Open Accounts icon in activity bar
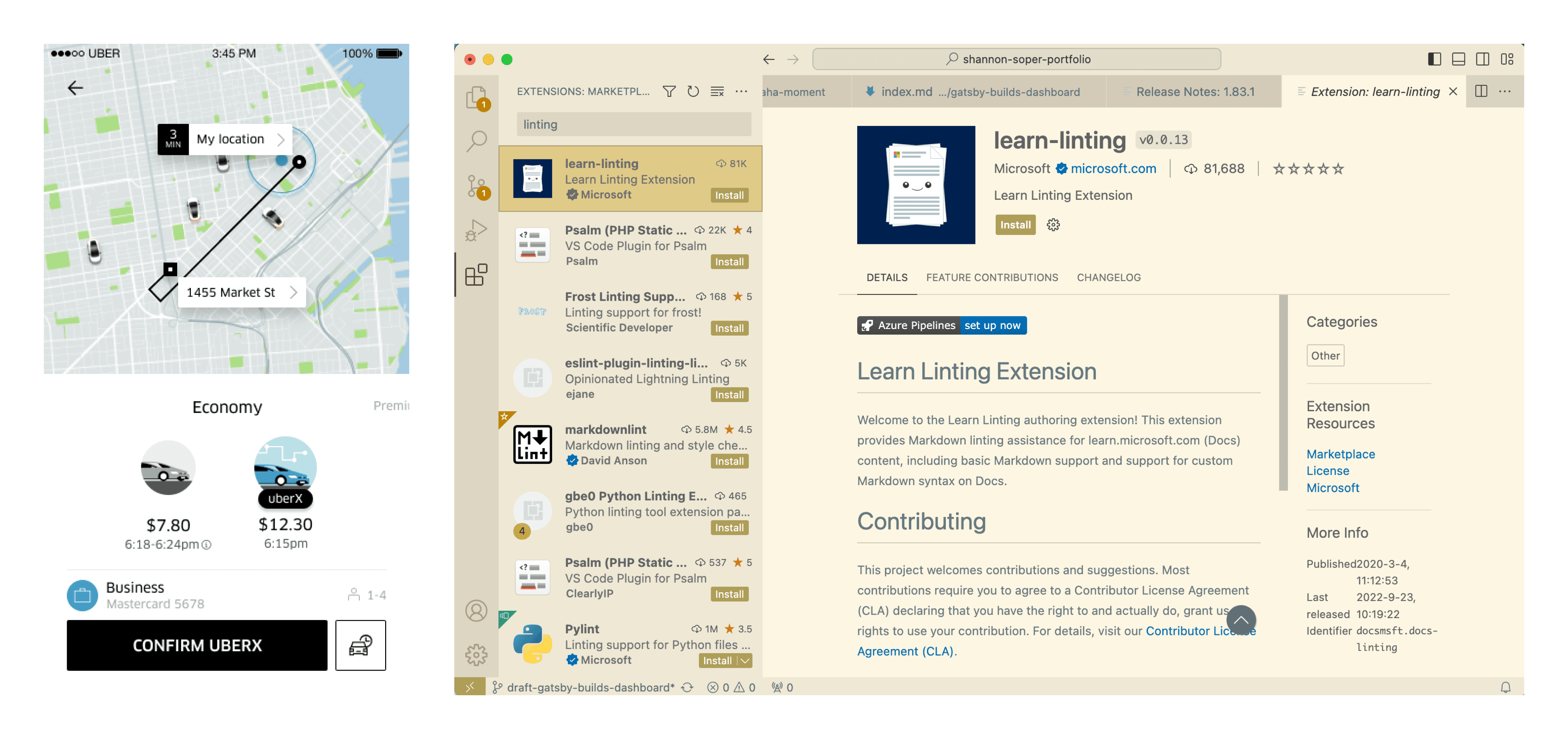 pyautogui.click(x=476, y=611)
